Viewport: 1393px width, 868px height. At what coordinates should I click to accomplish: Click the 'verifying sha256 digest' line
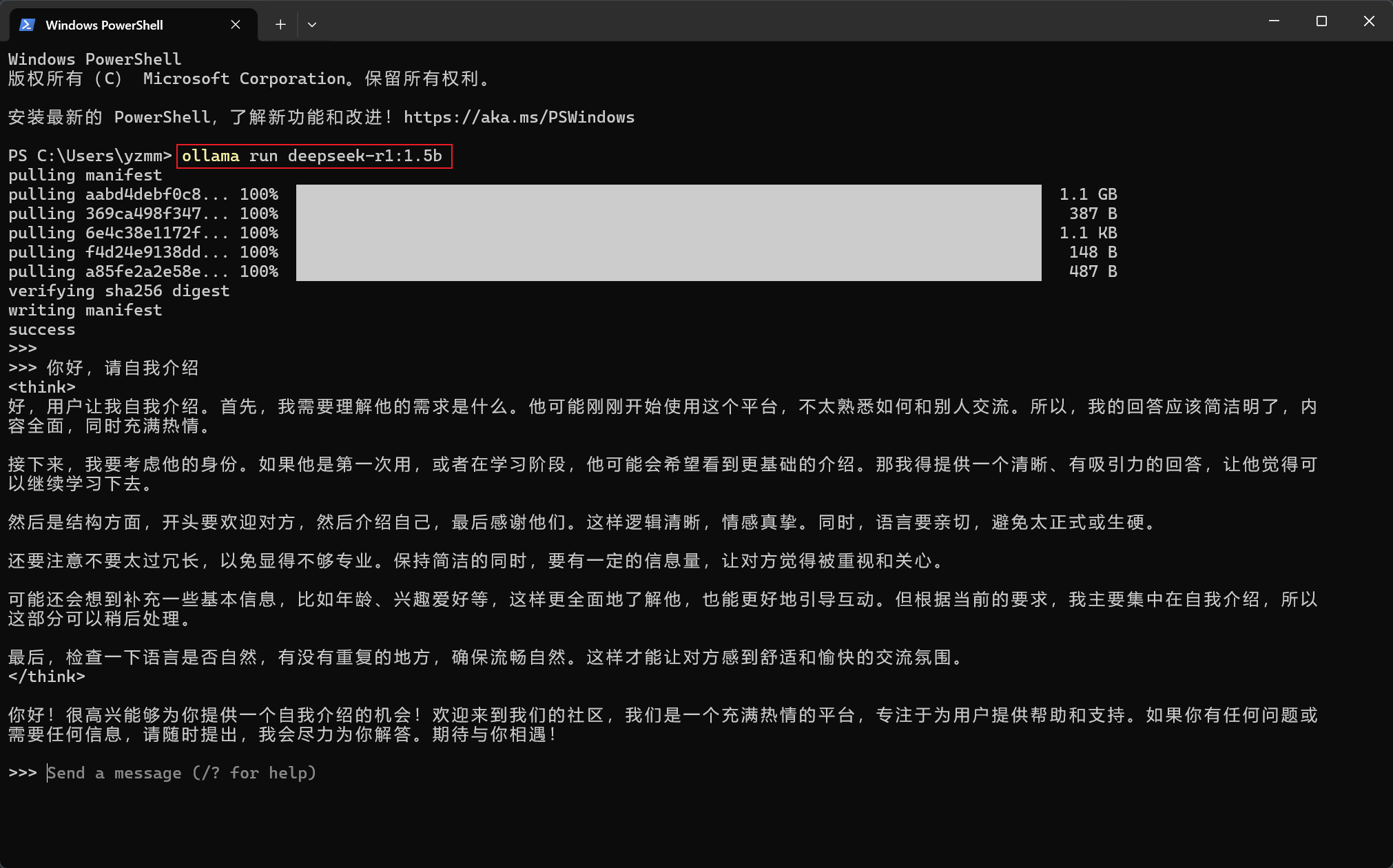coord(118,291)
